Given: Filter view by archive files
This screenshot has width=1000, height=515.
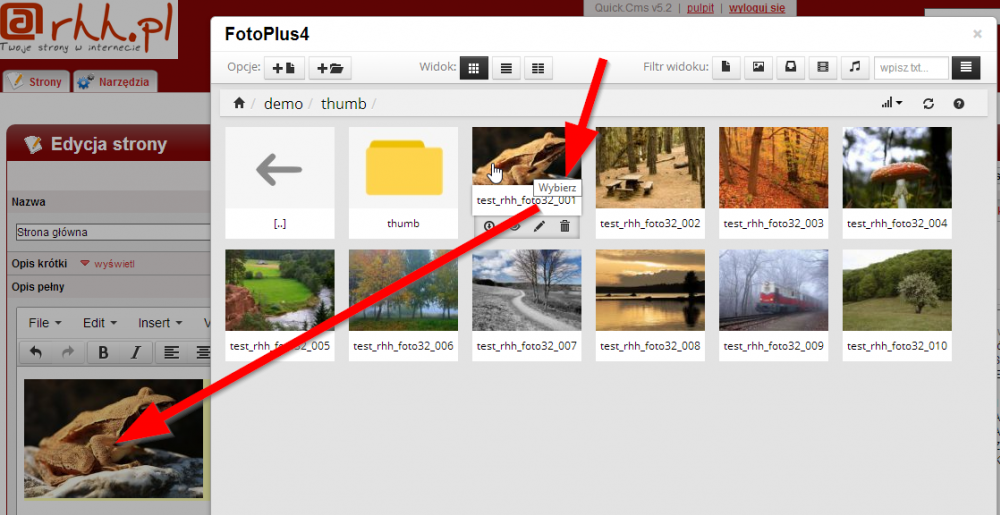Looking at the screenshot, I should click(791, 68).
